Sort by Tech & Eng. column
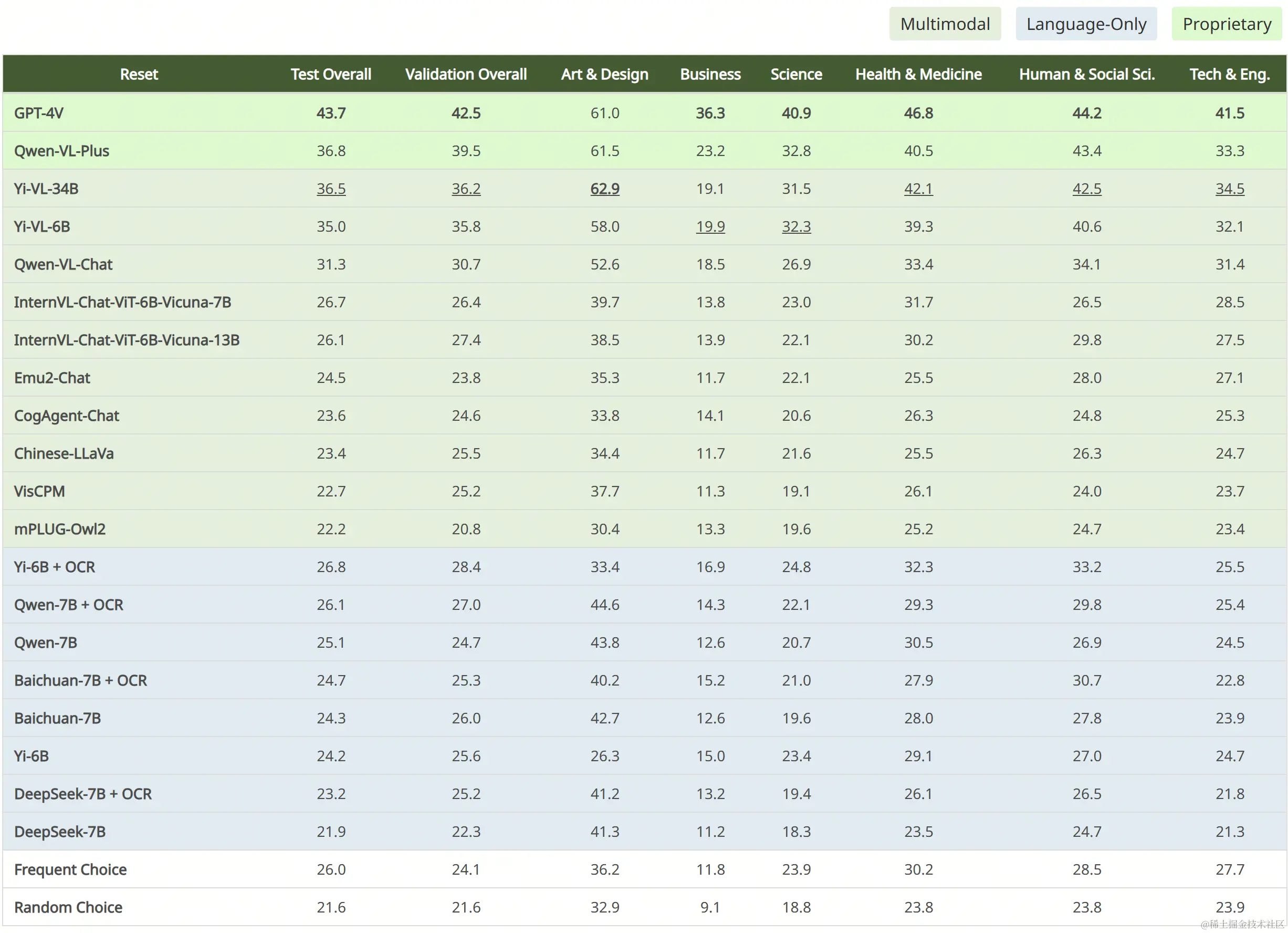The height and width of the screenshot is (933, 1288). [x=1230, y=75]
